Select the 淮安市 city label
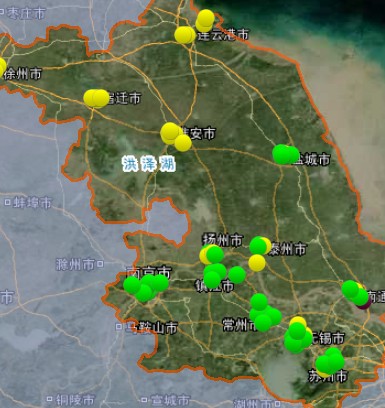 click(x=199, y=134)
